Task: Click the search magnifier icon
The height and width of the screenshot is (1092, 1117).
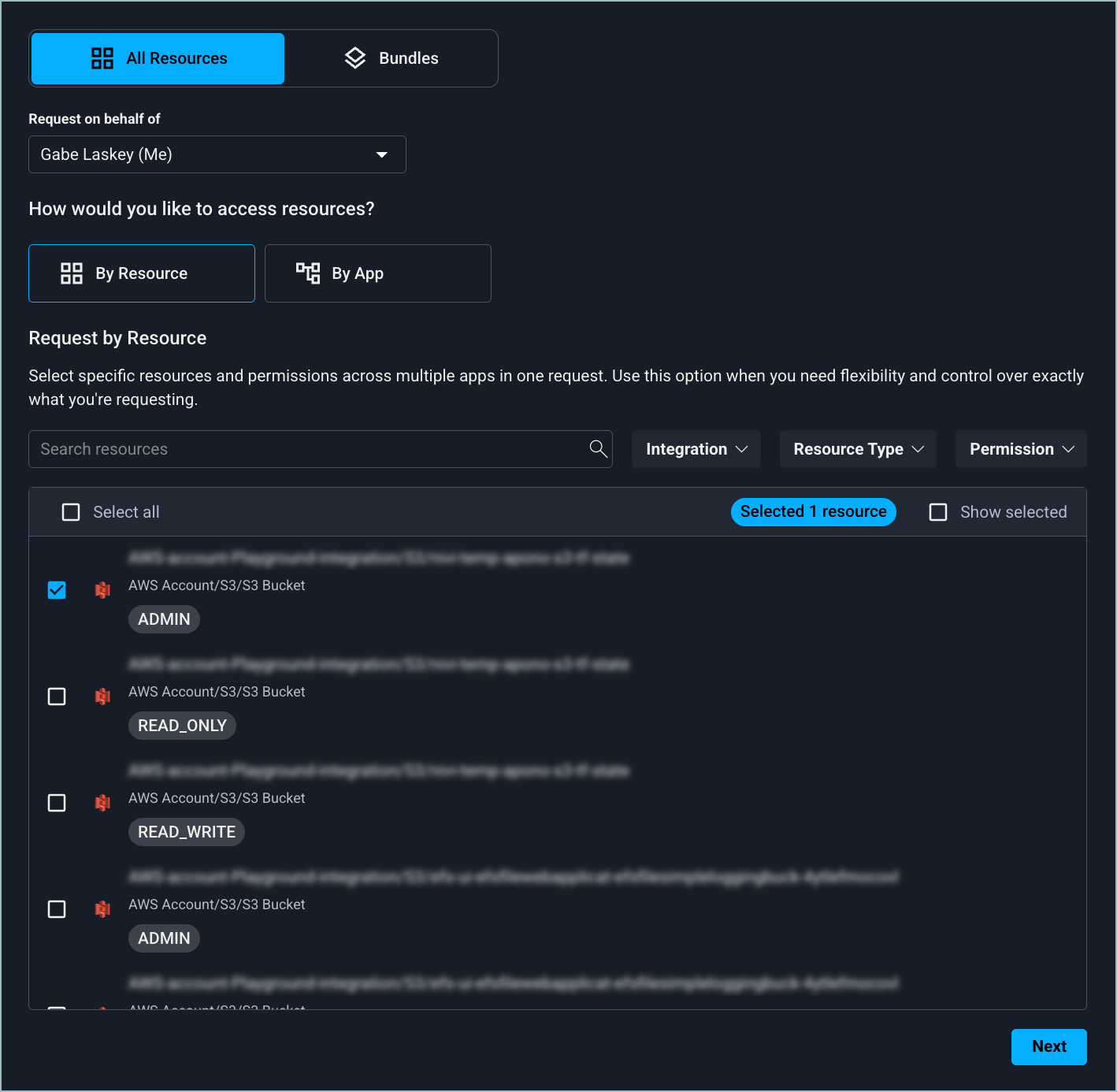Action: [x=598, y=449]
